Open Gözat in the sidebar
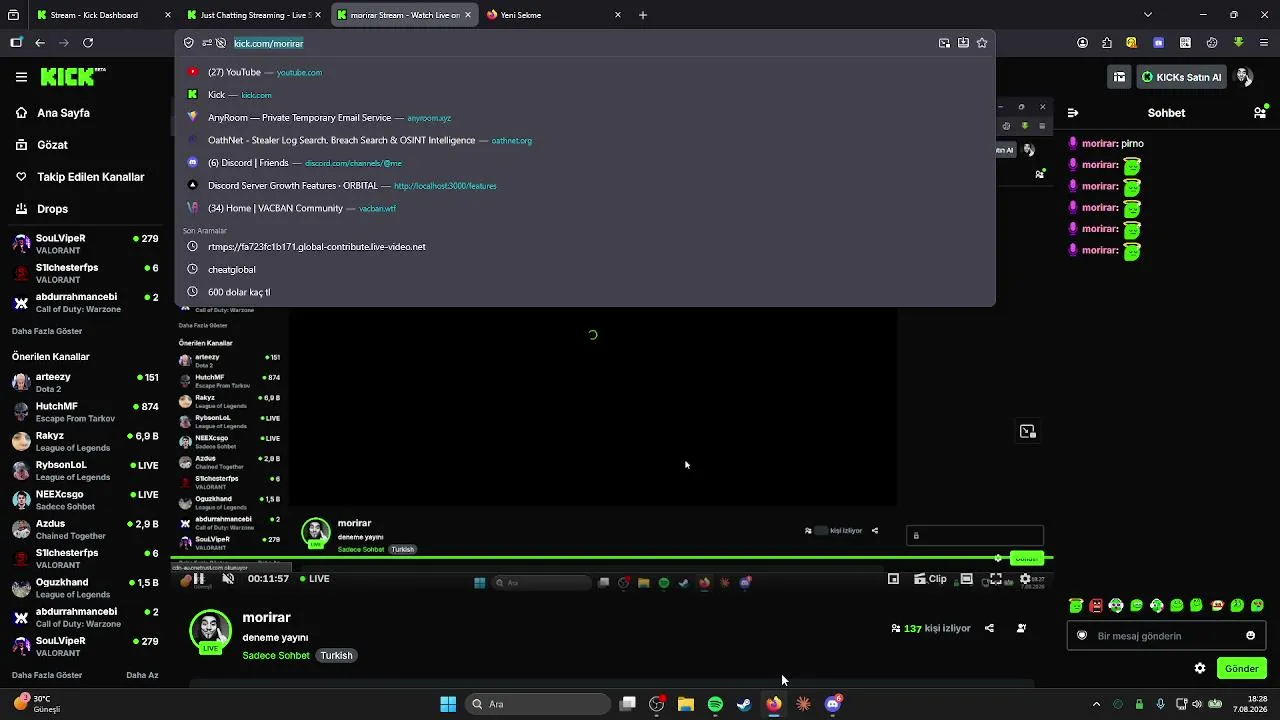 52,145
